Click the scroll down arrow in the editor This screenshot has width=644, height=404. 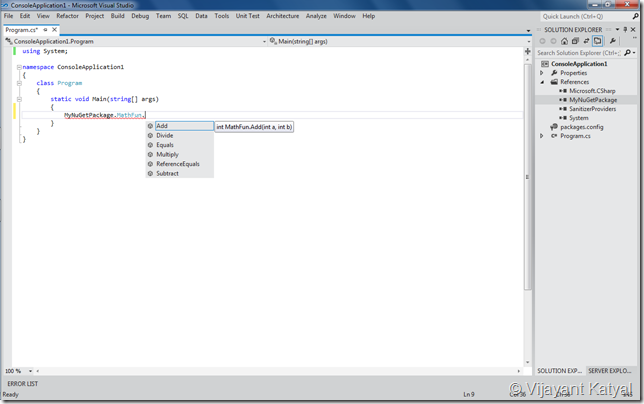(x=528, y=363)
